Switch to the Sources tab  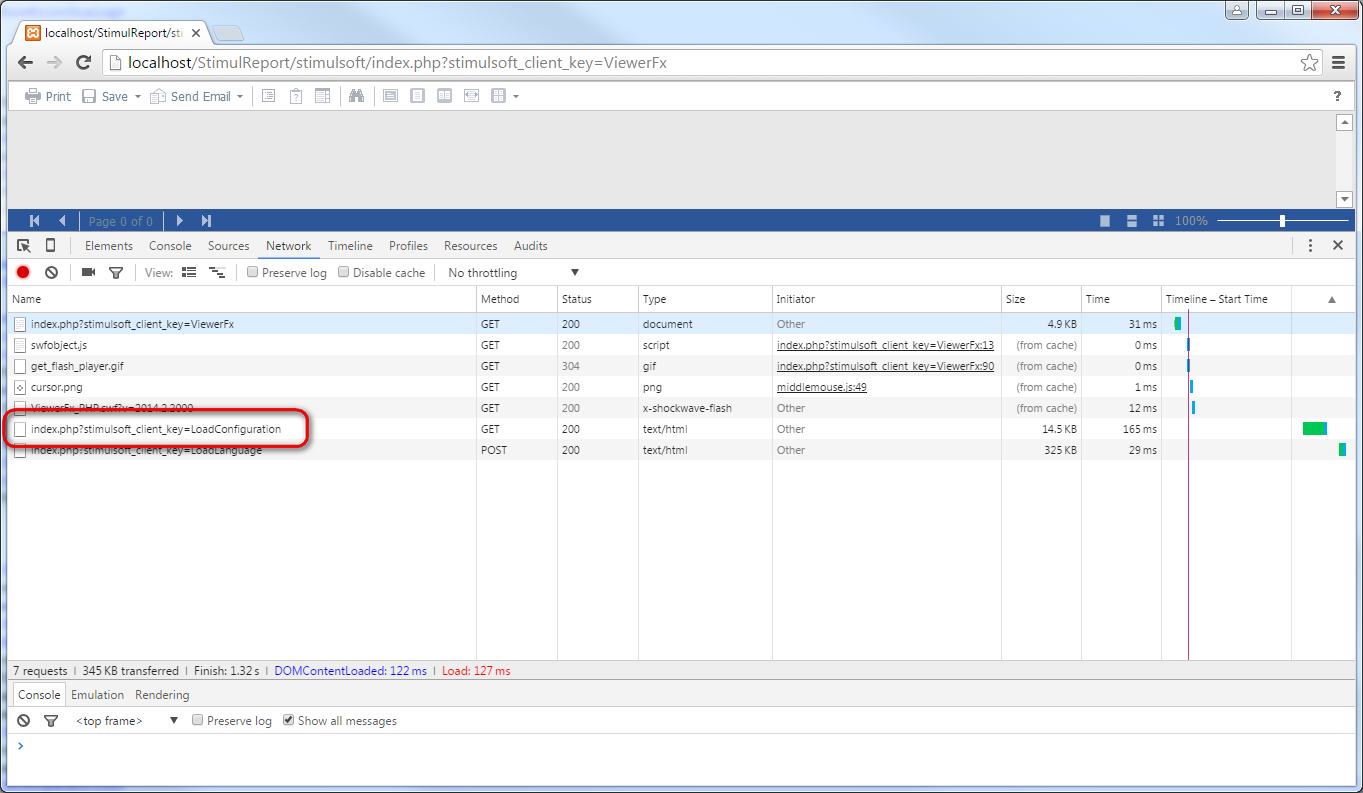pyautogui.click(x=229, y=246)
